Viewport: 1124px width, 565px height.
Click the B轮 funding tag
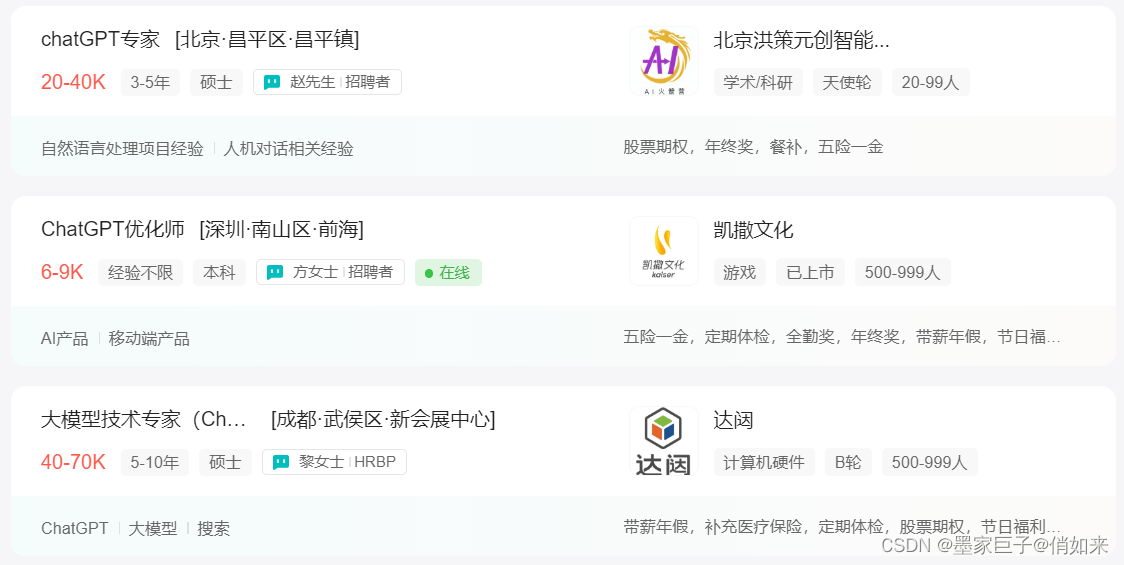(x=849, y=462)
